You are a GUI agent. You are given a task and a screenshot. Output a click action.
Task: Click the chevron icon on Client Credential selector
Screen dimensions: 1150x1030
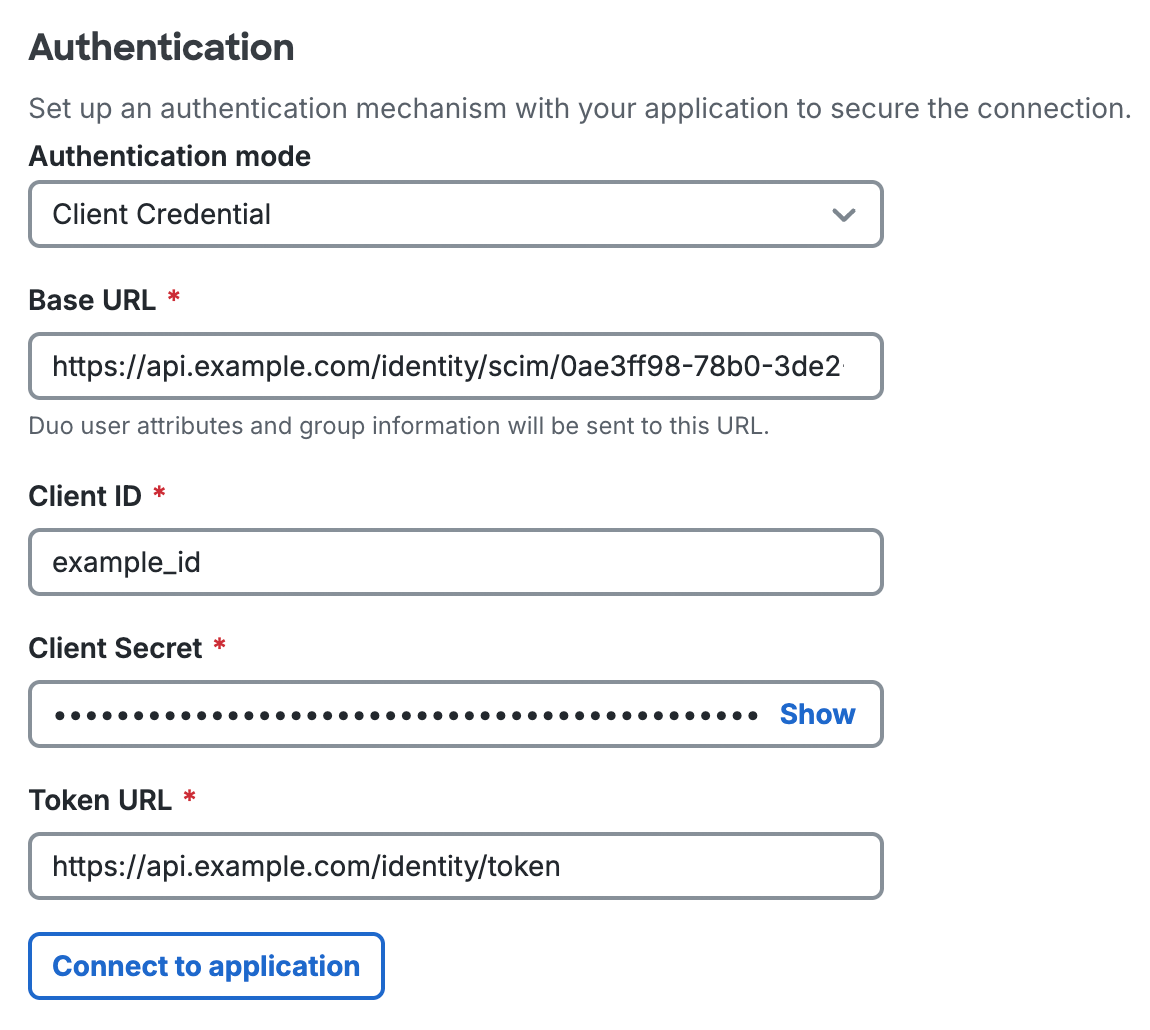pyautogui.click(x=843, y=214)
